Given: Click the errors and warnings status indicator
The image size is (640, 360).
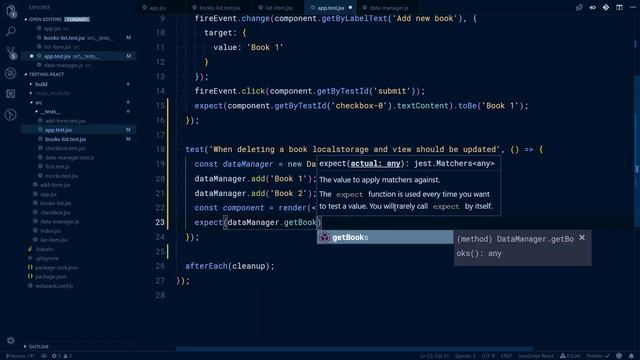Looking at the screenshot, I should [62, 356].
